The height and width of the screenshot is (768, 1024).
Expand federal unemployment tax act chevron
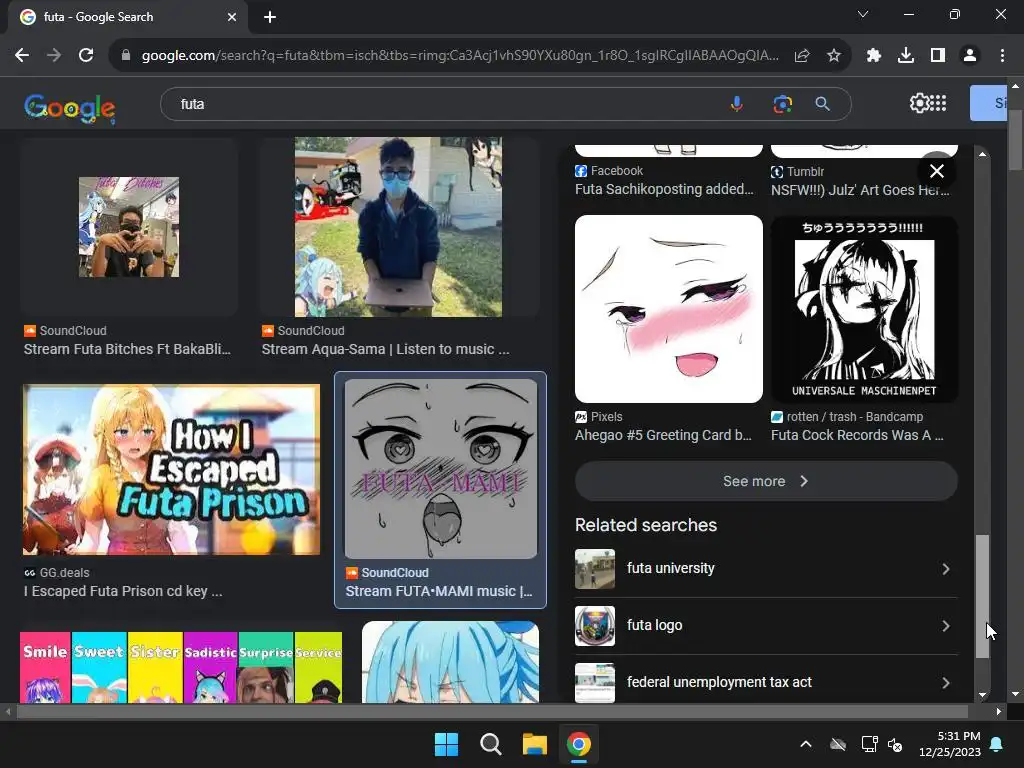[x=946, y=682]
